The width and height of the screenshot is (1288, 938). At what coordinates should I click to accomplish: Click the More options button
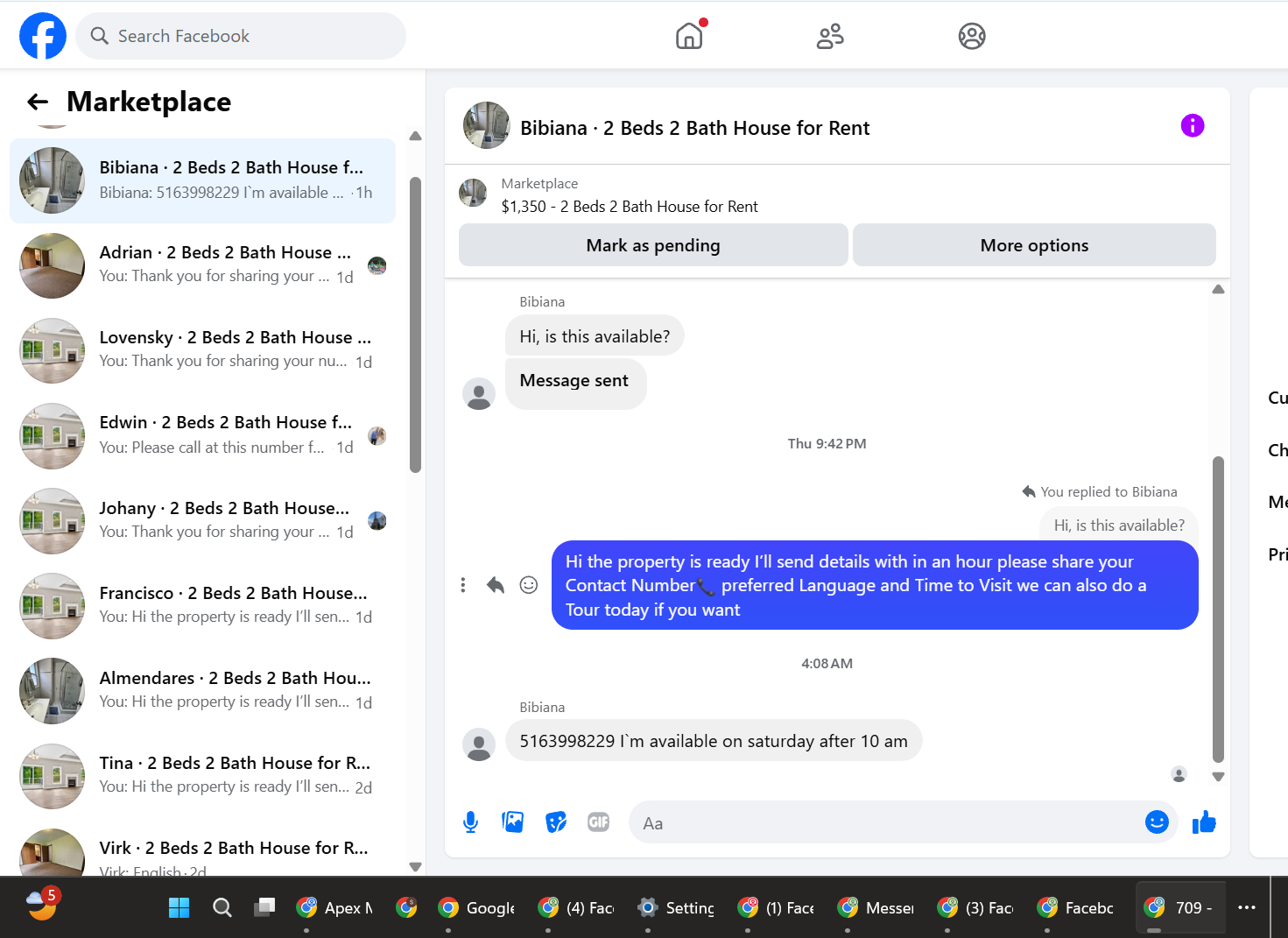point(1034,245)
